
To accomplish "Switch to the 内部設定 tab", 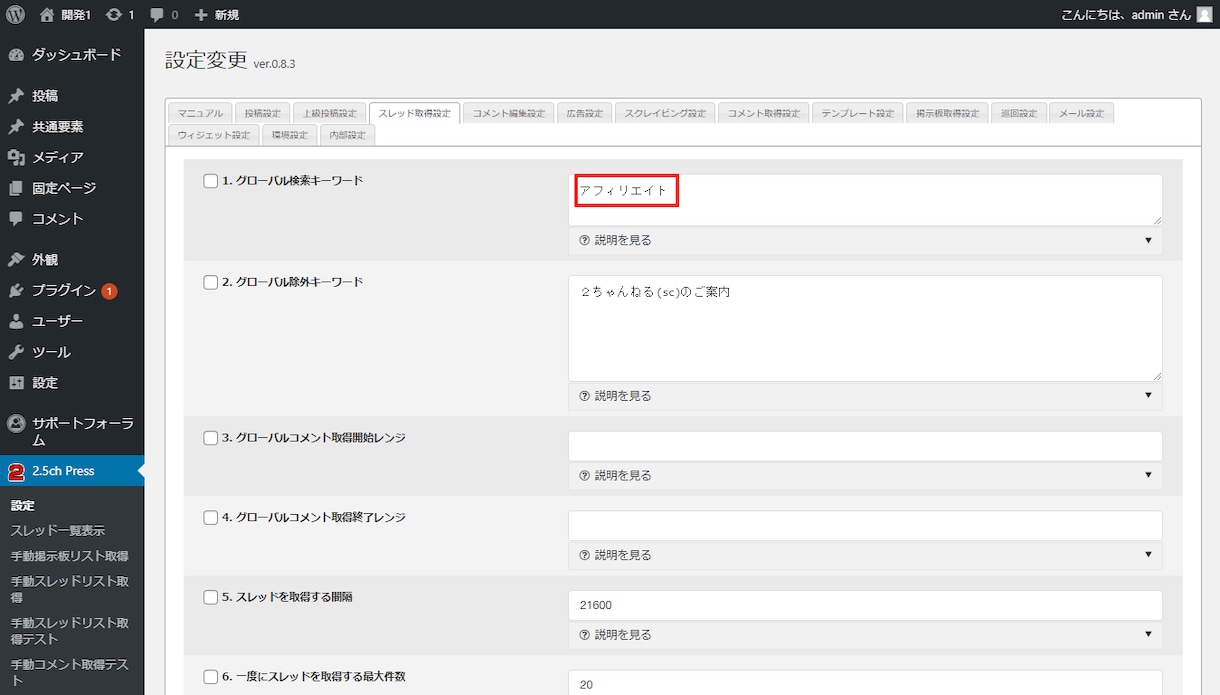I will [x=348, y=134].
